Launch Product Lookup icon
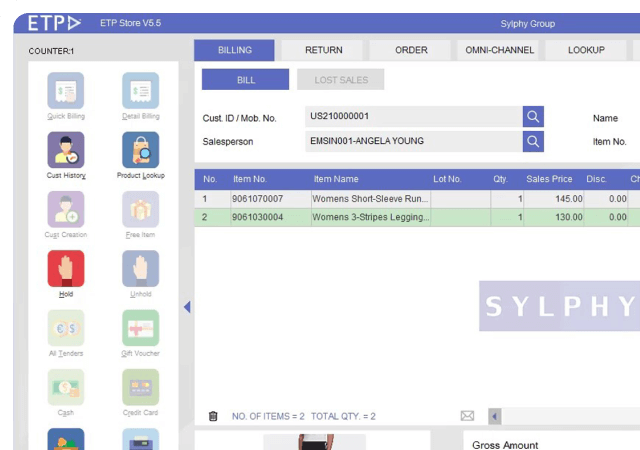 [x=140, y=149]
